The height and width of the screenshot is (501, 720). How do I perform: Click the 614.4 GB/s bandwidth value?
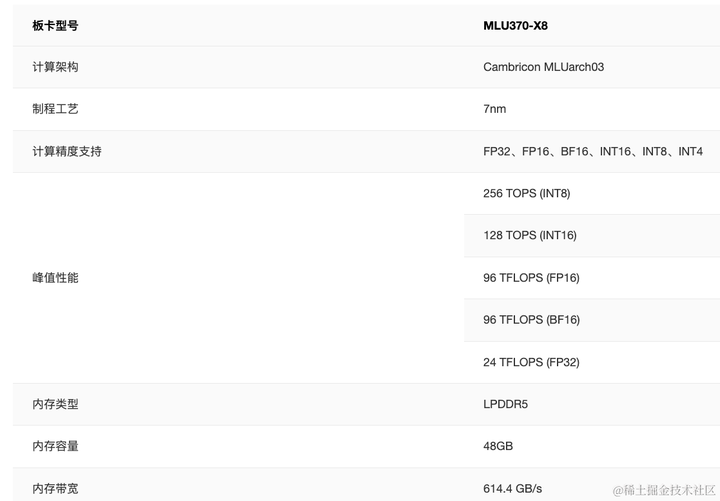coord(512,488)
